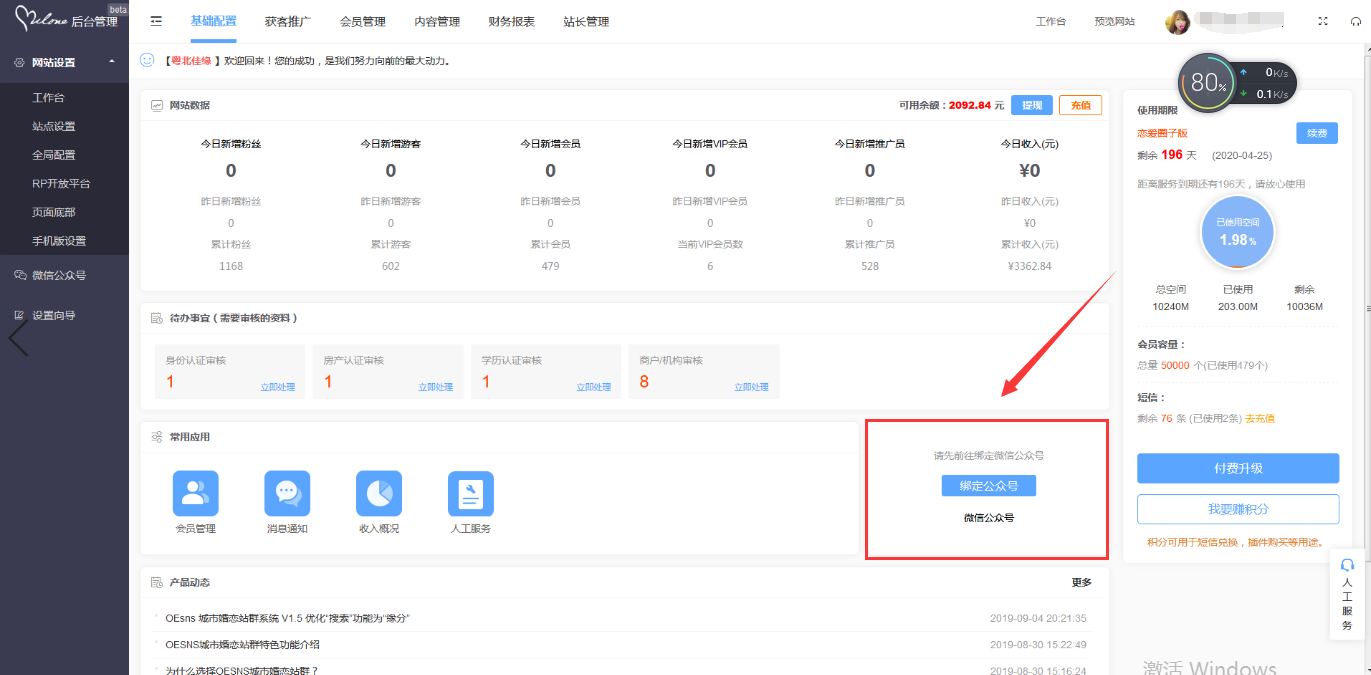Click the fullscreen icon in top bar
This screenshot has height=675, width=1371.
coord(1324,21)
